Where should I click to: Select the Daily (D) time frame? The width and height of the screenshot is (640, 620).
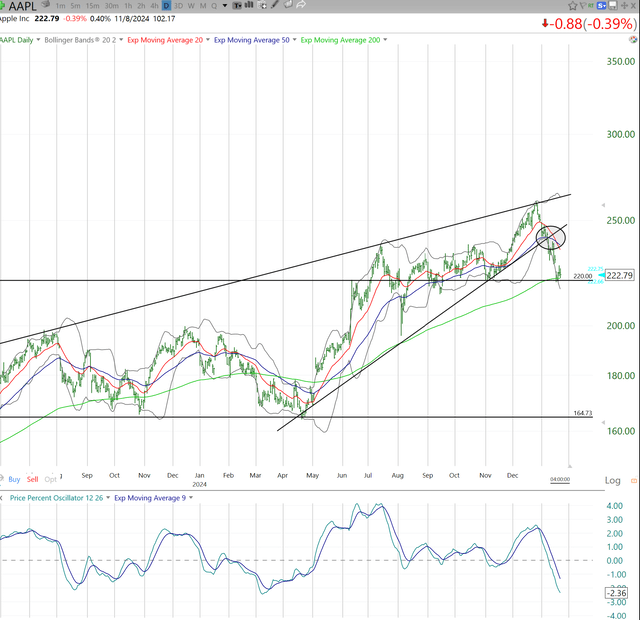click(167, 6)
